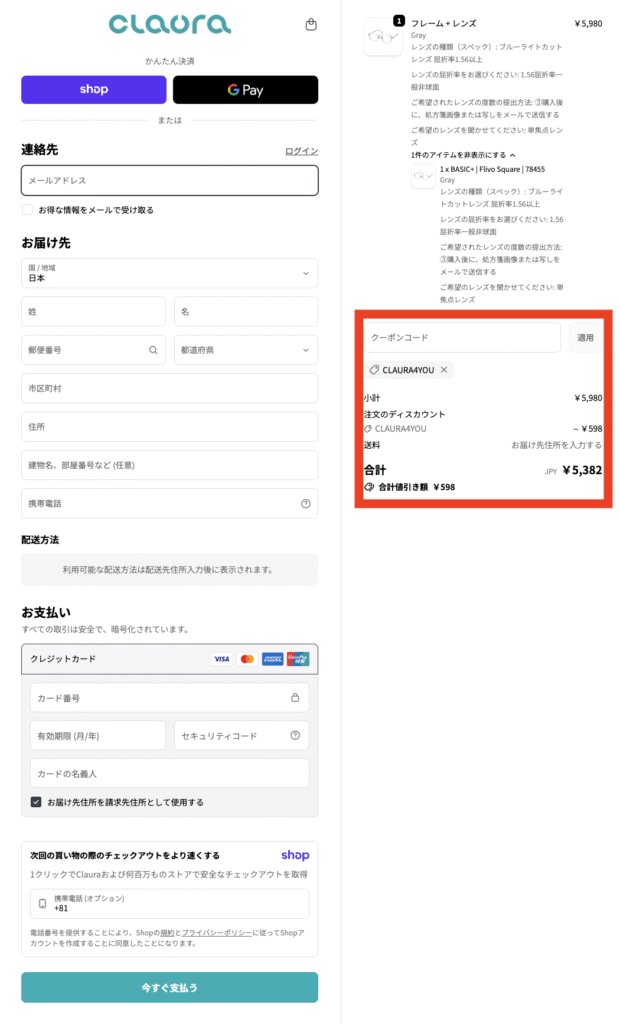The width and height of the screenshot is (620, 1024).
Task: Click the search icon in postal code field
Action: click(153, 350)
